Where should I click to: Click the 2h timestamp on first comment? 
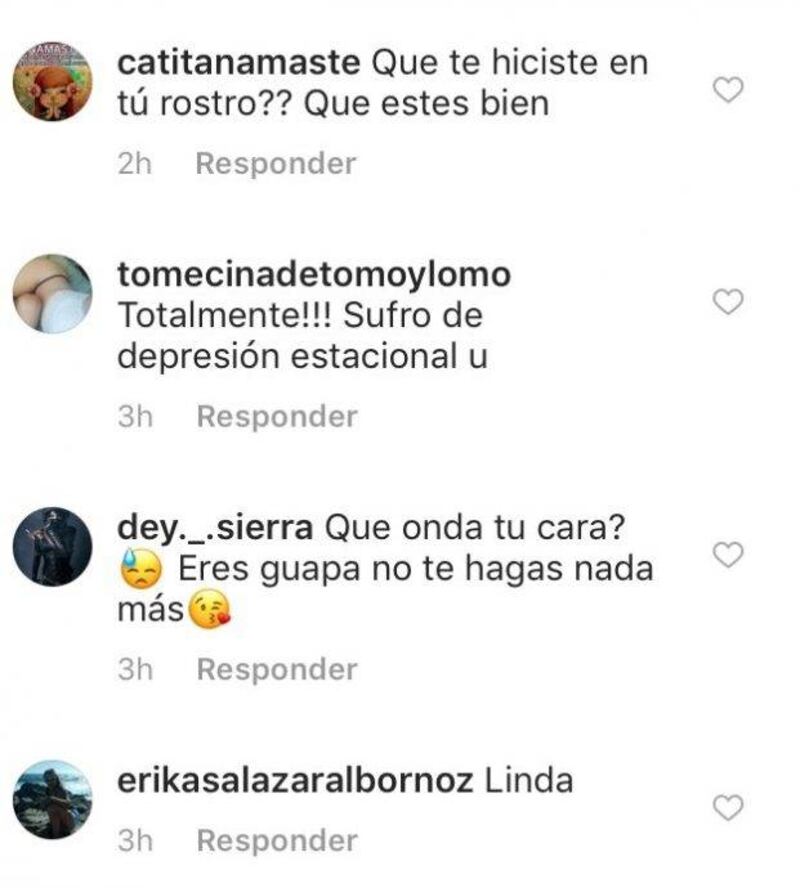click(135, 164)
